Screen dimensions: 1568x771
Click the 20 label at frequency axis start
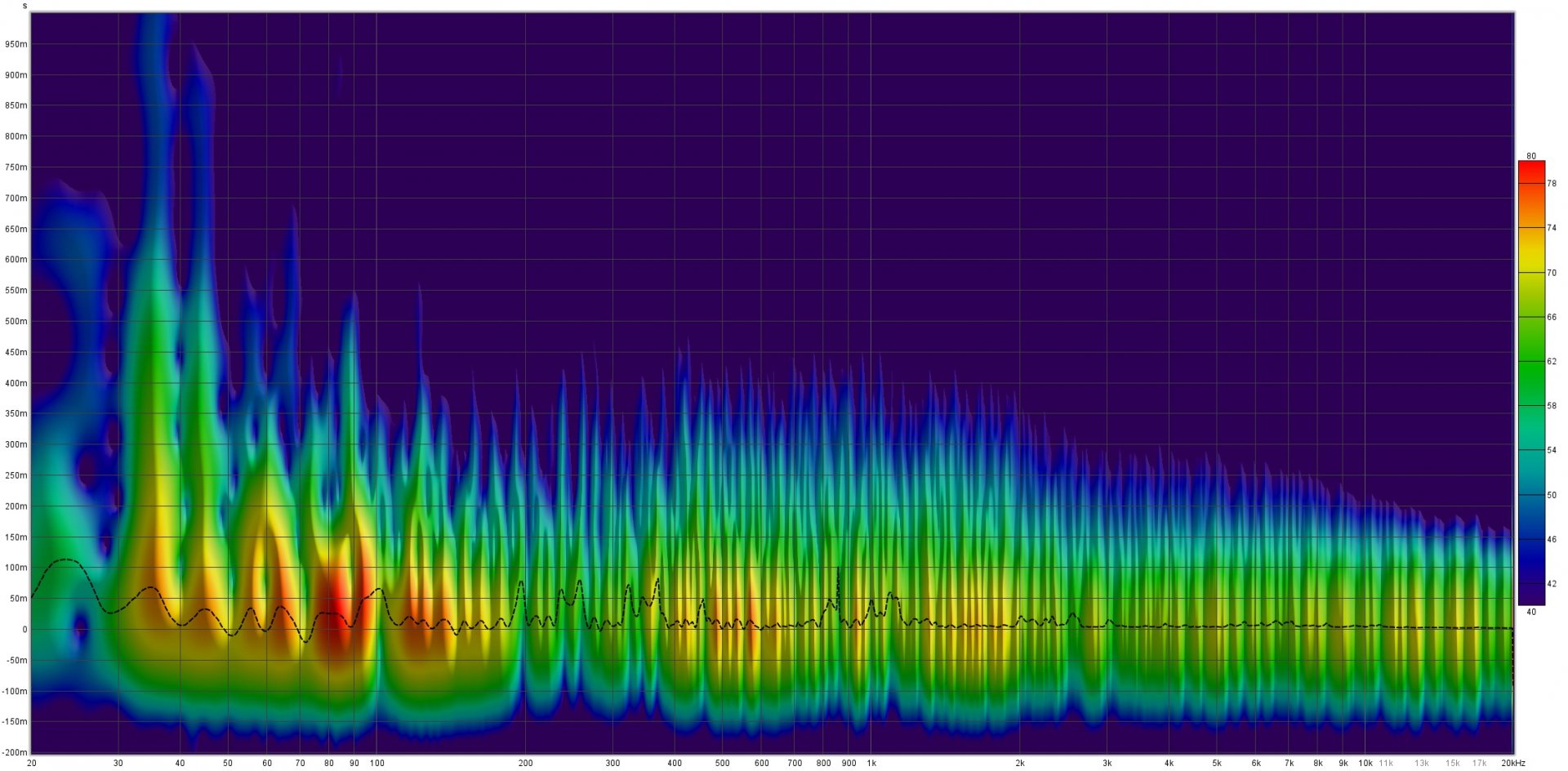(x=31, y=763)
